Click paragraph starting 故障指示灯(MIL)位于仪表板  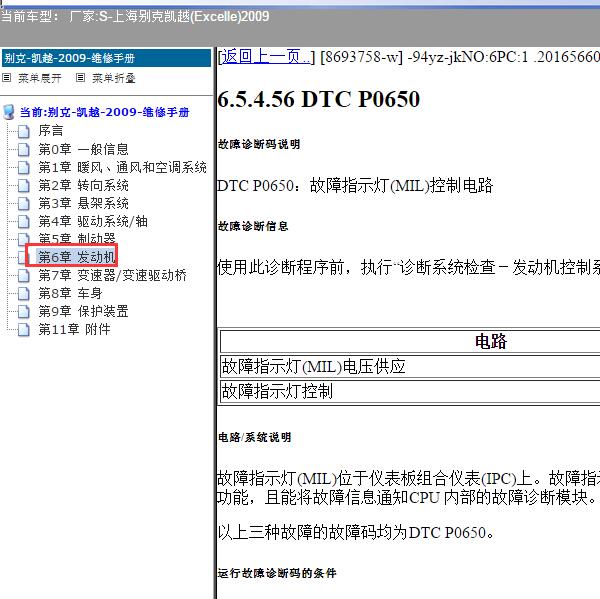(x=408, y=488)
